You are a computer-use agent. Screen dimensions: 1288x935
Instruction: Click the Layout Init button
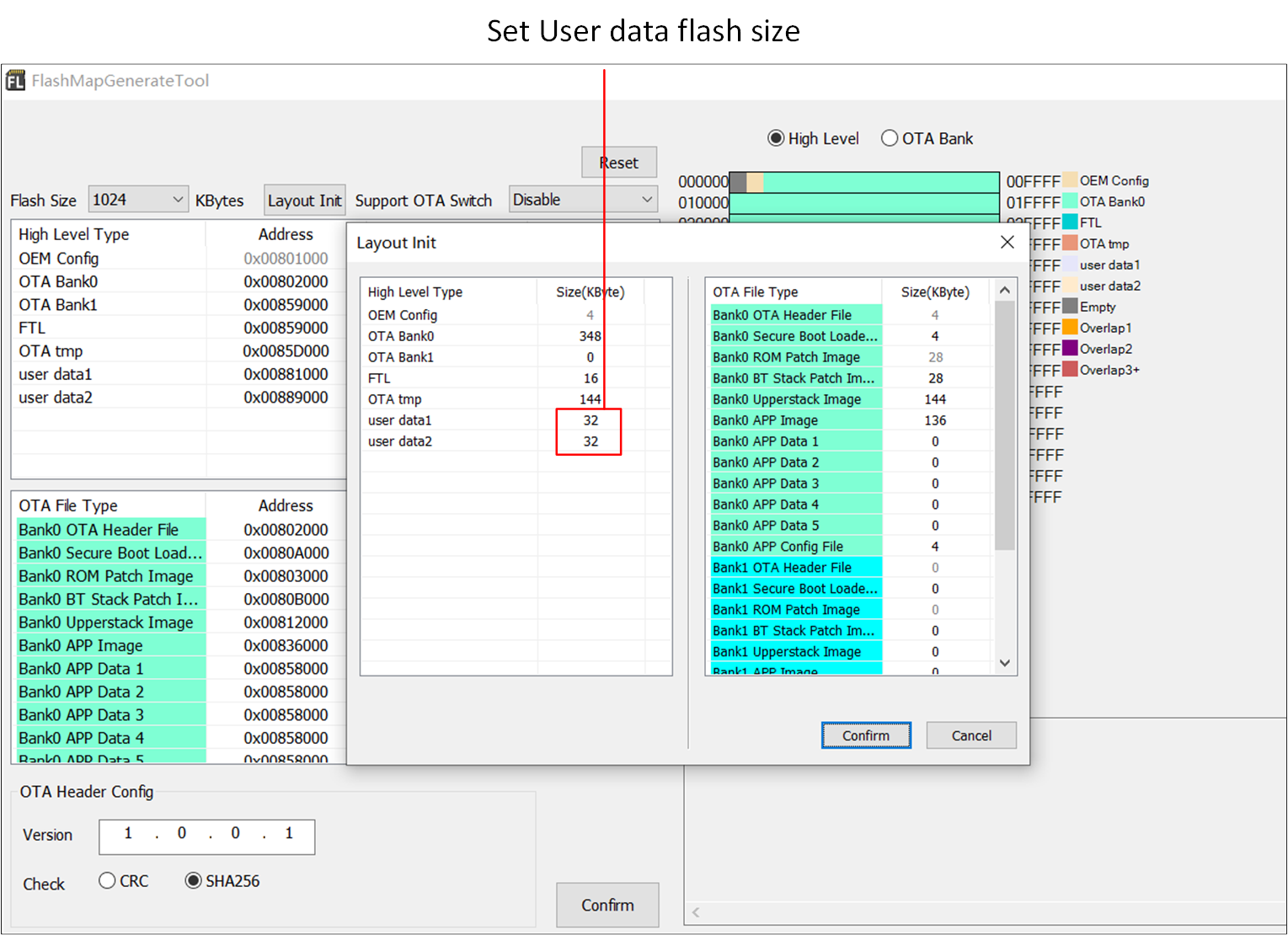(304, 200)
